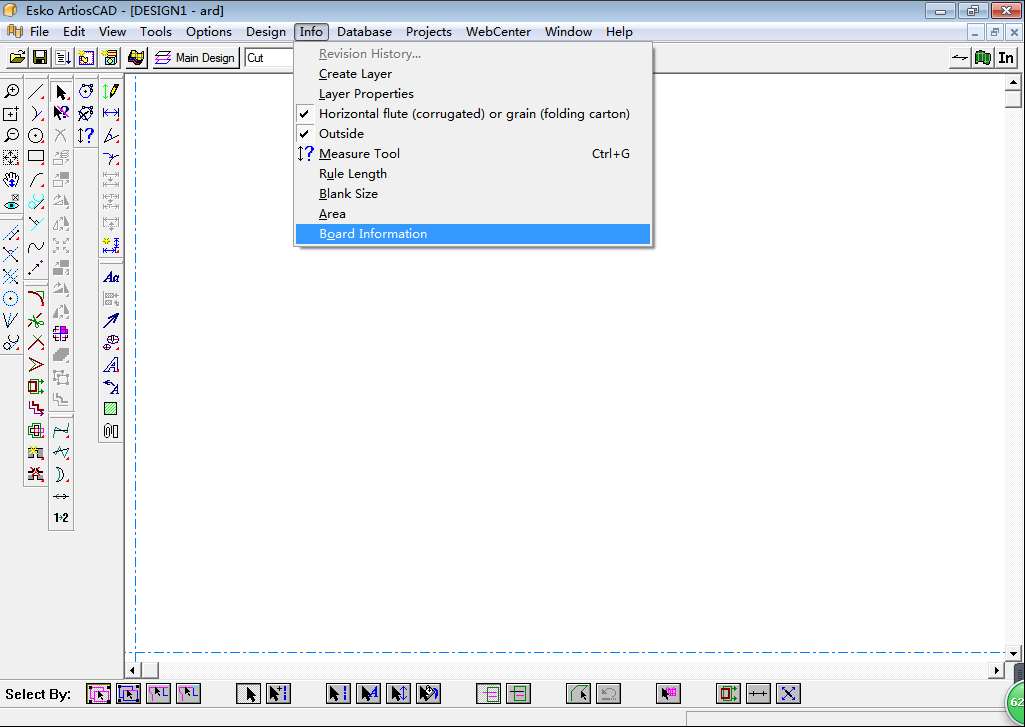The height and width of the screenshot is (727, 1025).
Task: Click the green board icon top right
Action: [x=982, y=58]
